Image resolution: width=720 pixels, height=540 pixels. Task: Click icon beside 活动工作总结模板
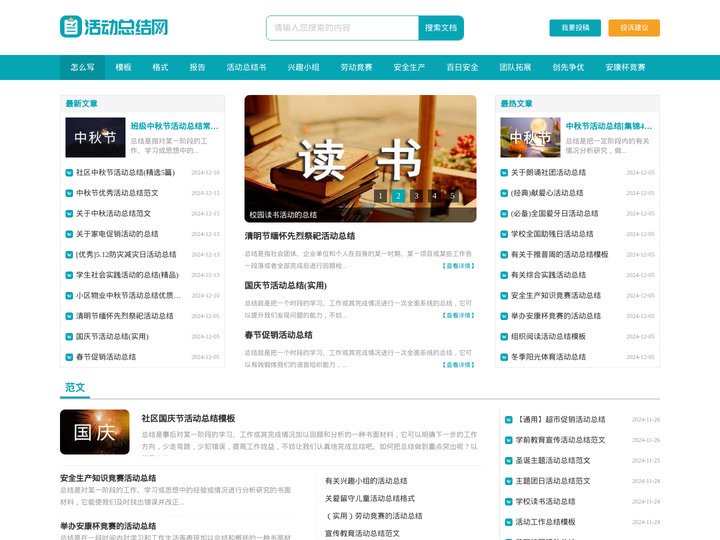click(509, 522)
